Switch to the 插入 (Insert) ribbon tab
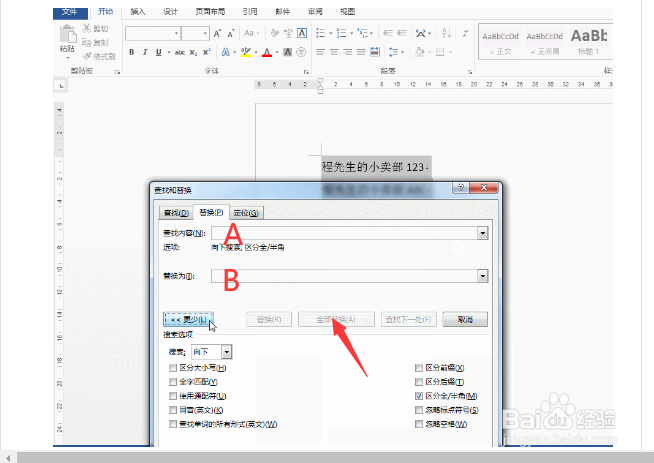Image resolution: width=654 pixels, height=463 pixels. pos(138,12)
